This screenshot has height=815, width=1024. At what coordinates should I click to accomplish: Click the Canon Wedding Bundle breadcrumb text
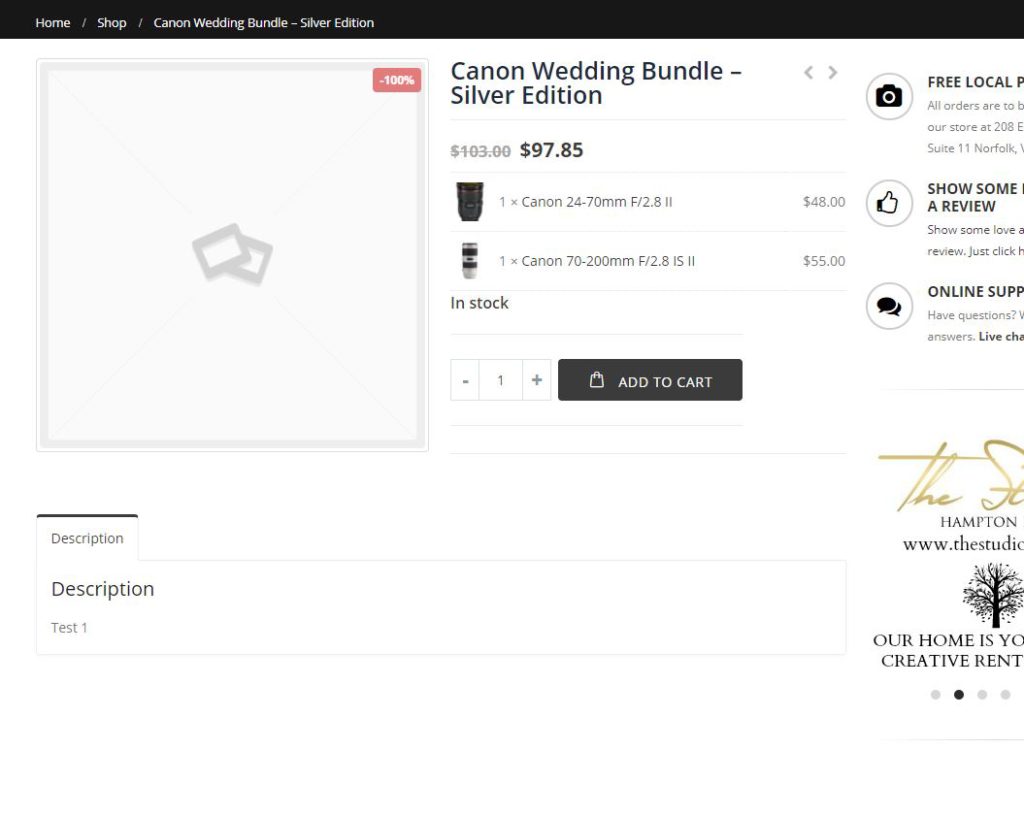pos(263,23)
